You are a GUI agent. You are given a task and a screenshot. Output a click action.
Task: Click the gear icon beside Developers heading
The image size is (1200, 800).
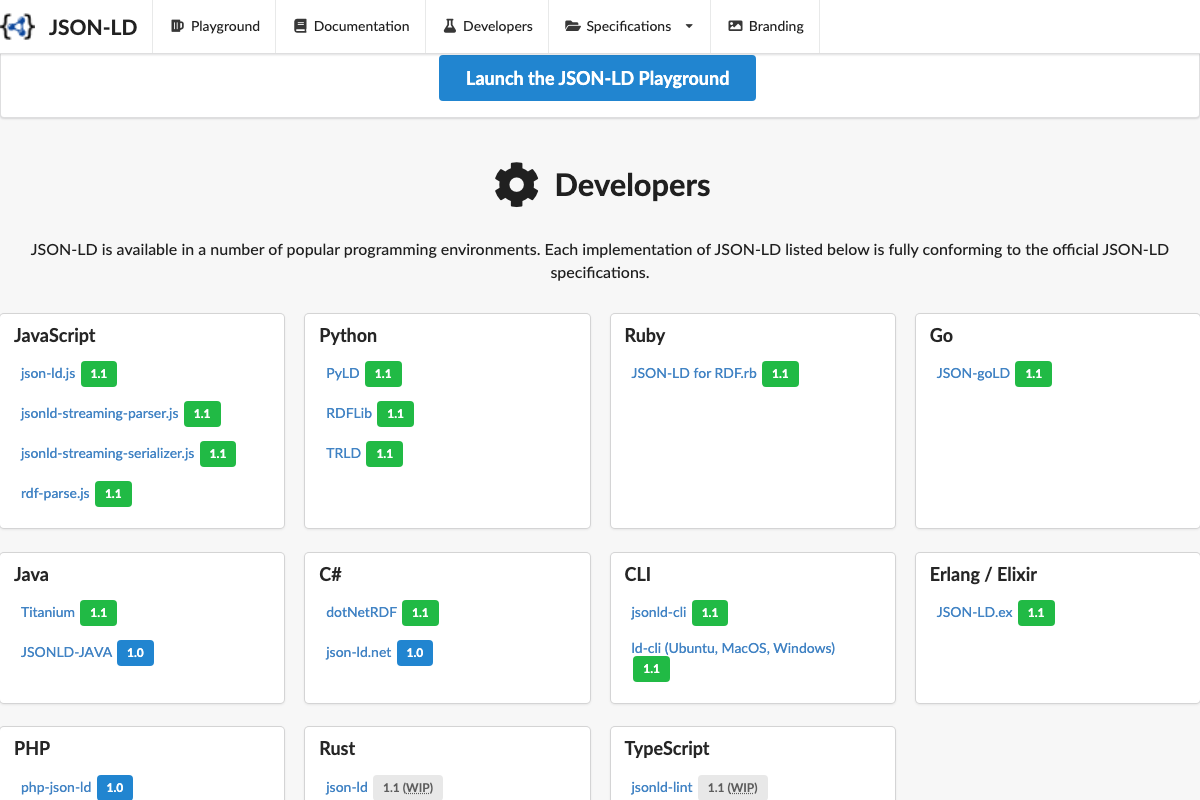click(517, 185)
